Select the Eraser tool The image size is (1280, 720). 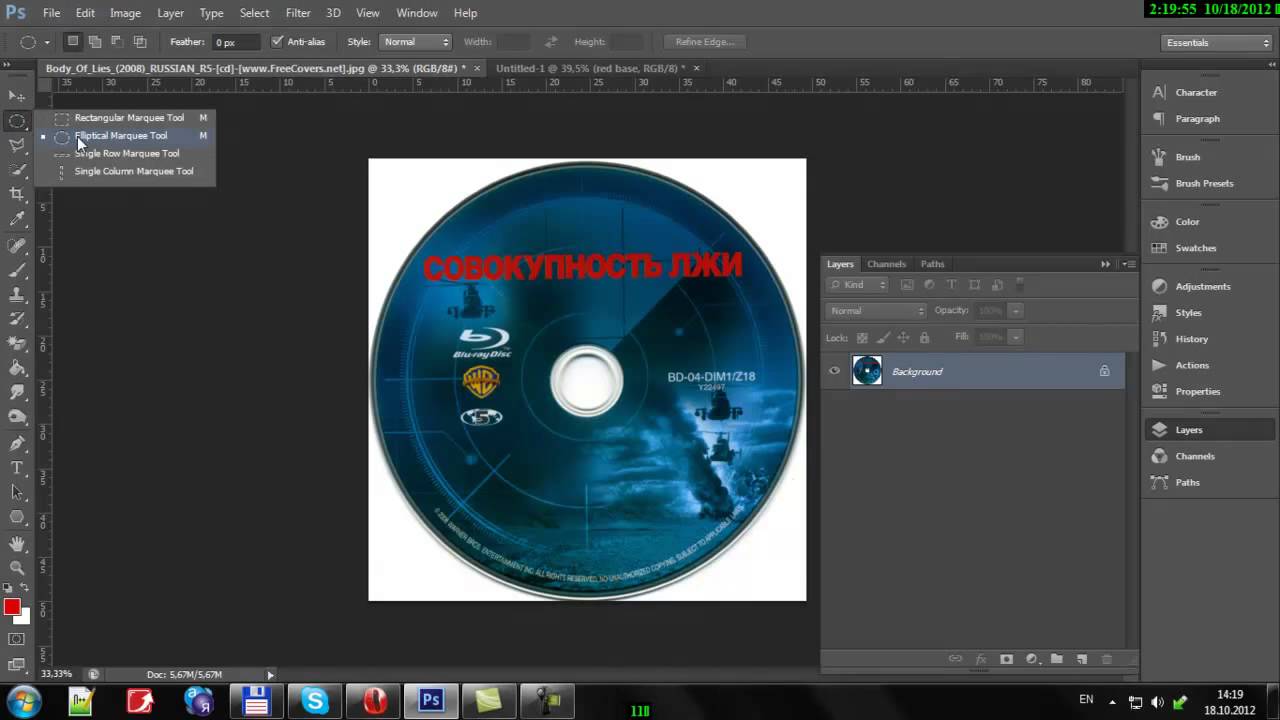pos(17,344)
